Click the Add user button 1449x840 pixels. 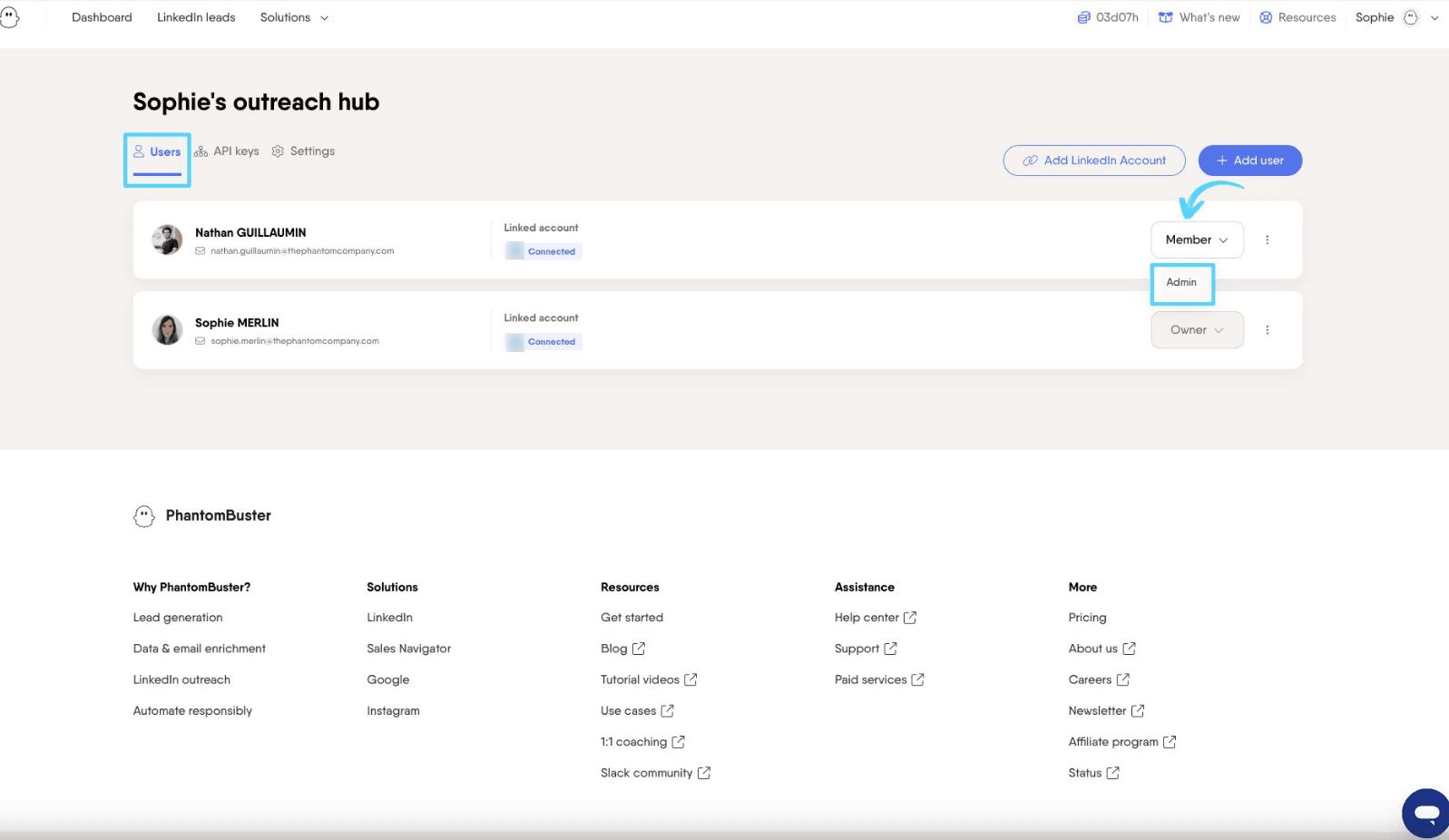click(x=1250, y=161)
